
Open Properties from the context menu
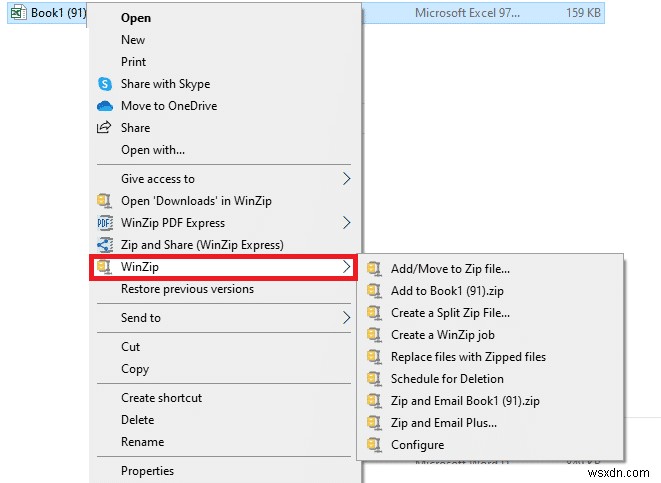(147, 471)
